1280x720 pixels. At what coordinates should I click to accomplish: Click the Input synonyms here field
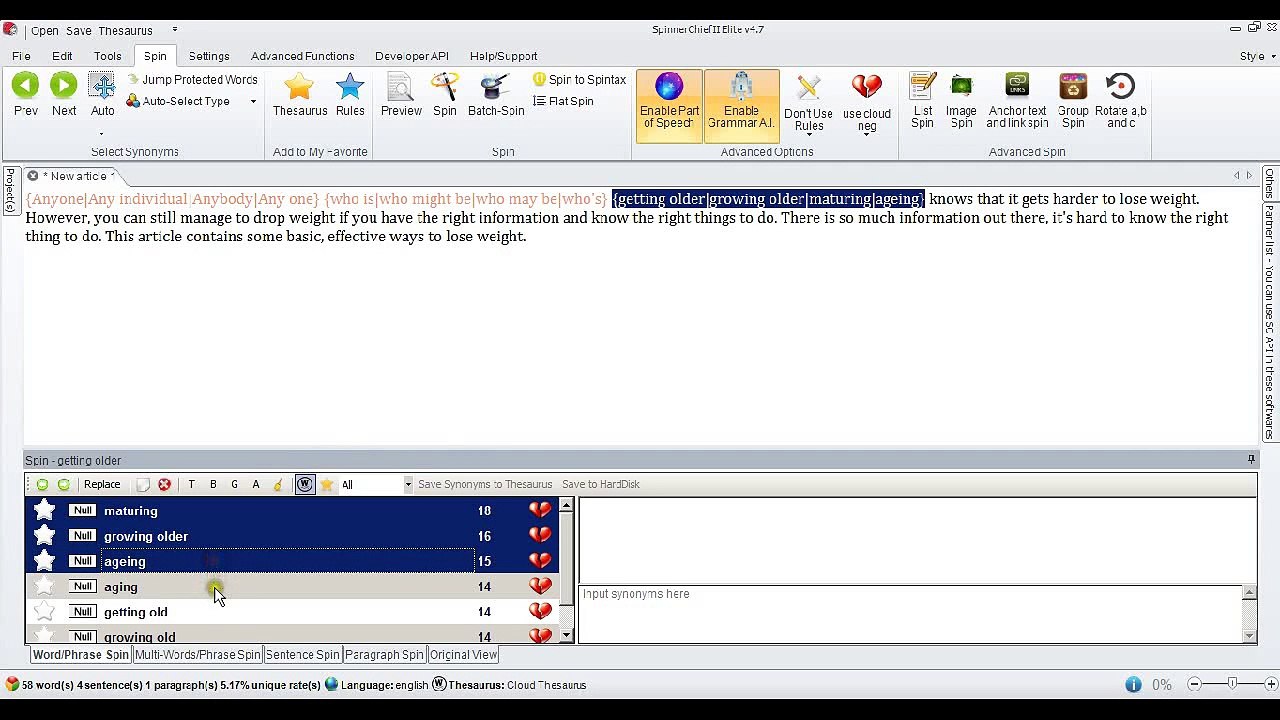[x=911, y=613]
